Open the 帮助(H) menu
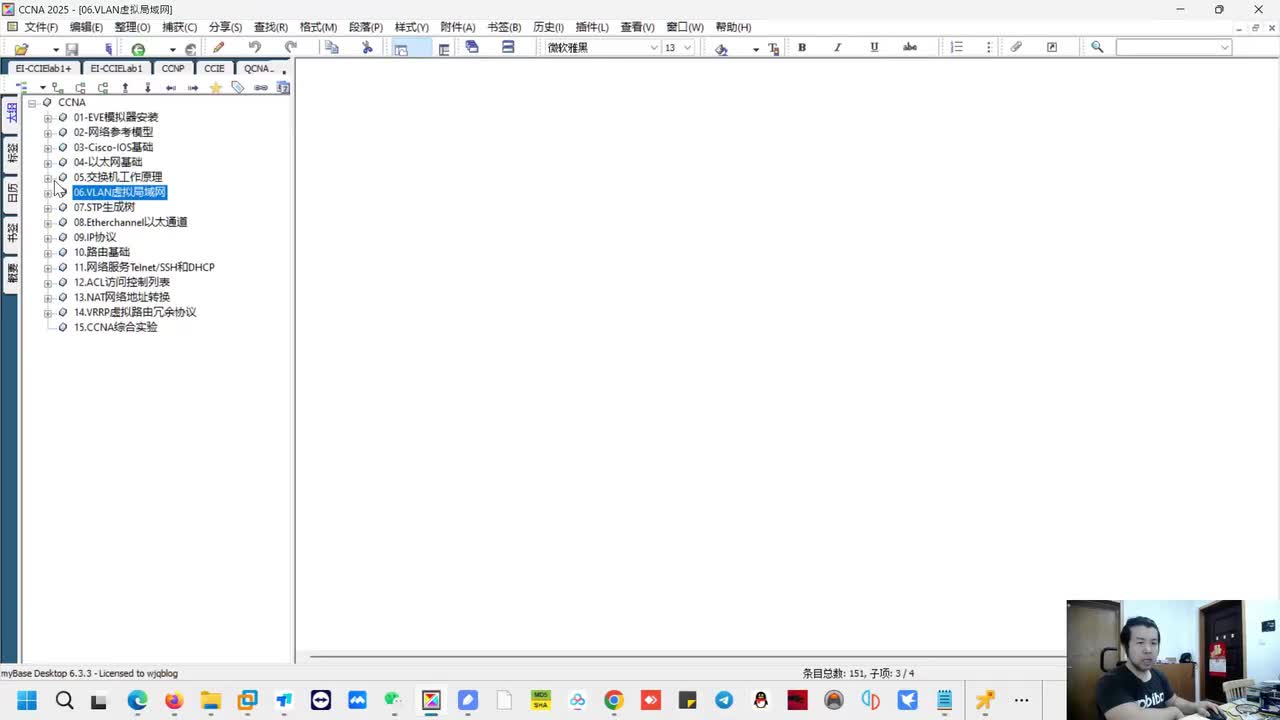This screenshot has width=1280, height=720. coord(733,27)
